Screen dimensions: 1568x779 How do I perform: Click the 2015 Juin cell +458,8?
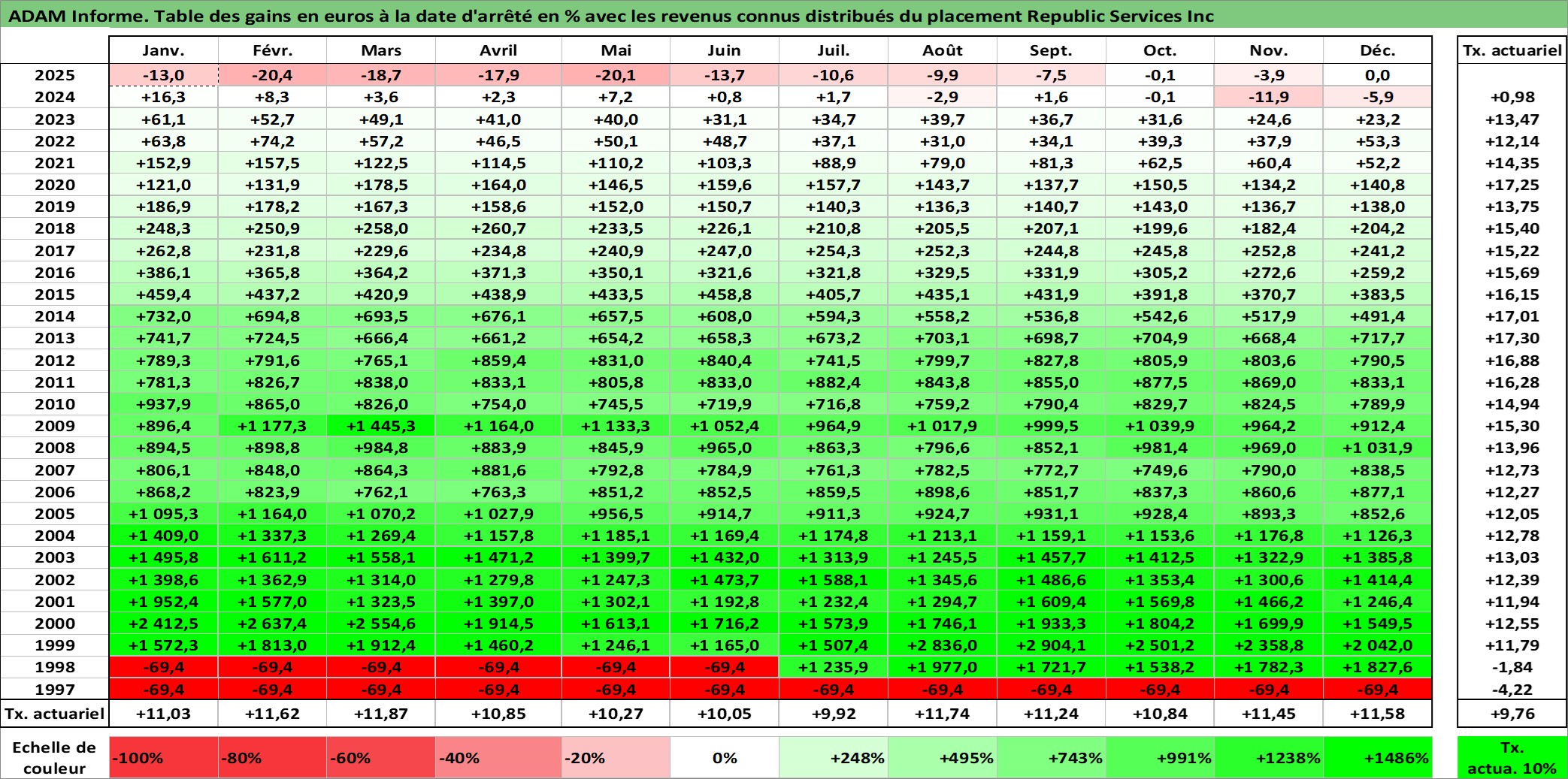click(725, 294)
